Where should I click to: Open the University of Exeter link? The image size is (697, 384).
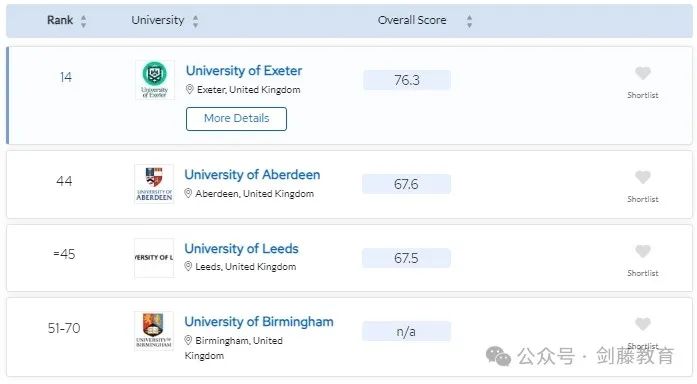tap(244, 71)
